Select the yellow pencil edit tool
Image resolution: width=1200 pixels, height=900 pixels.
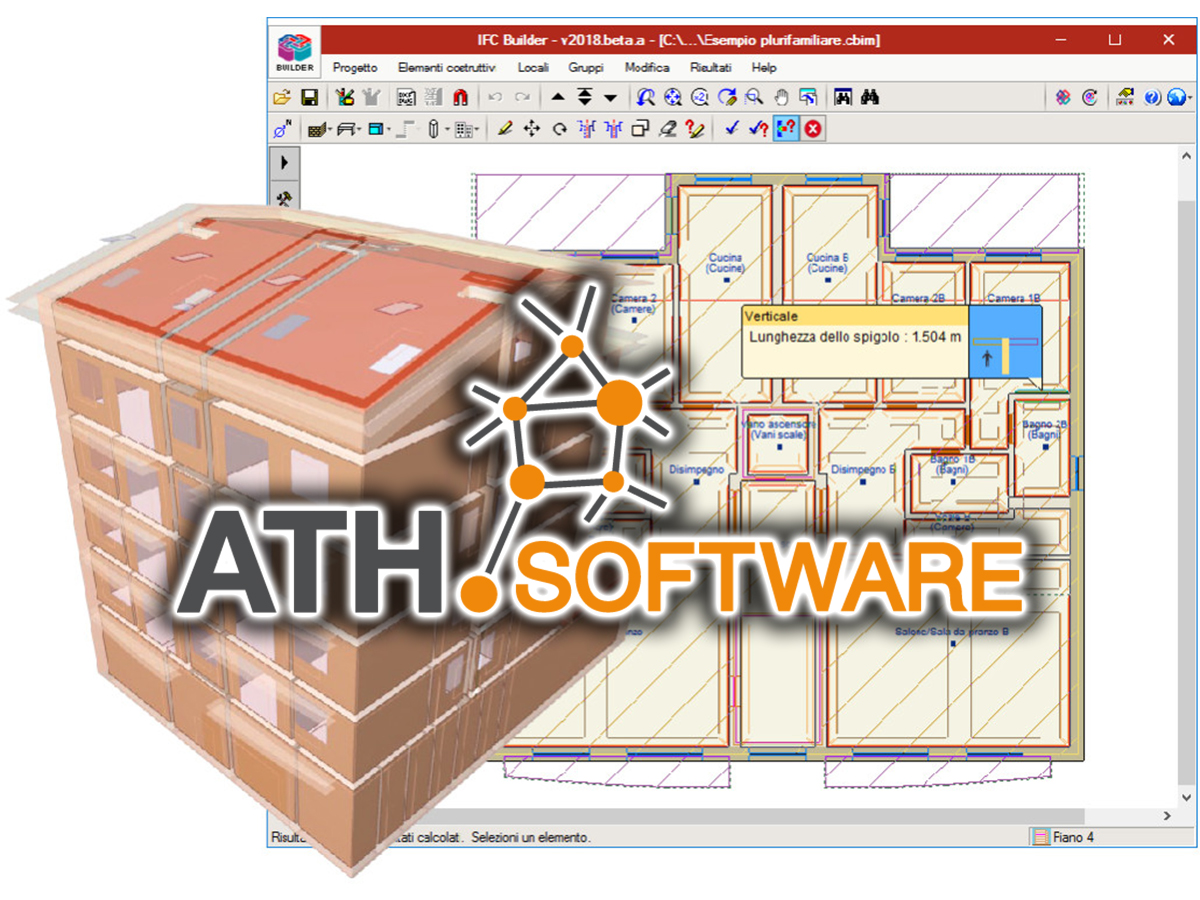505,129
